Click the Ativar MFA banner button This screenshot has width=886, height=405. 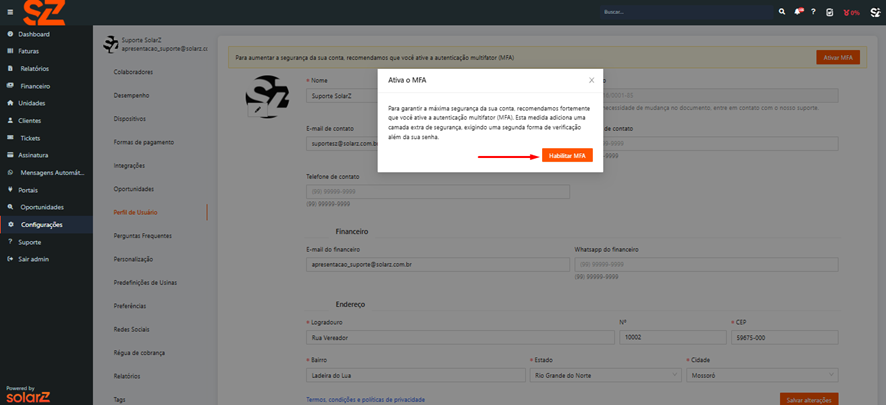[837, 58]
